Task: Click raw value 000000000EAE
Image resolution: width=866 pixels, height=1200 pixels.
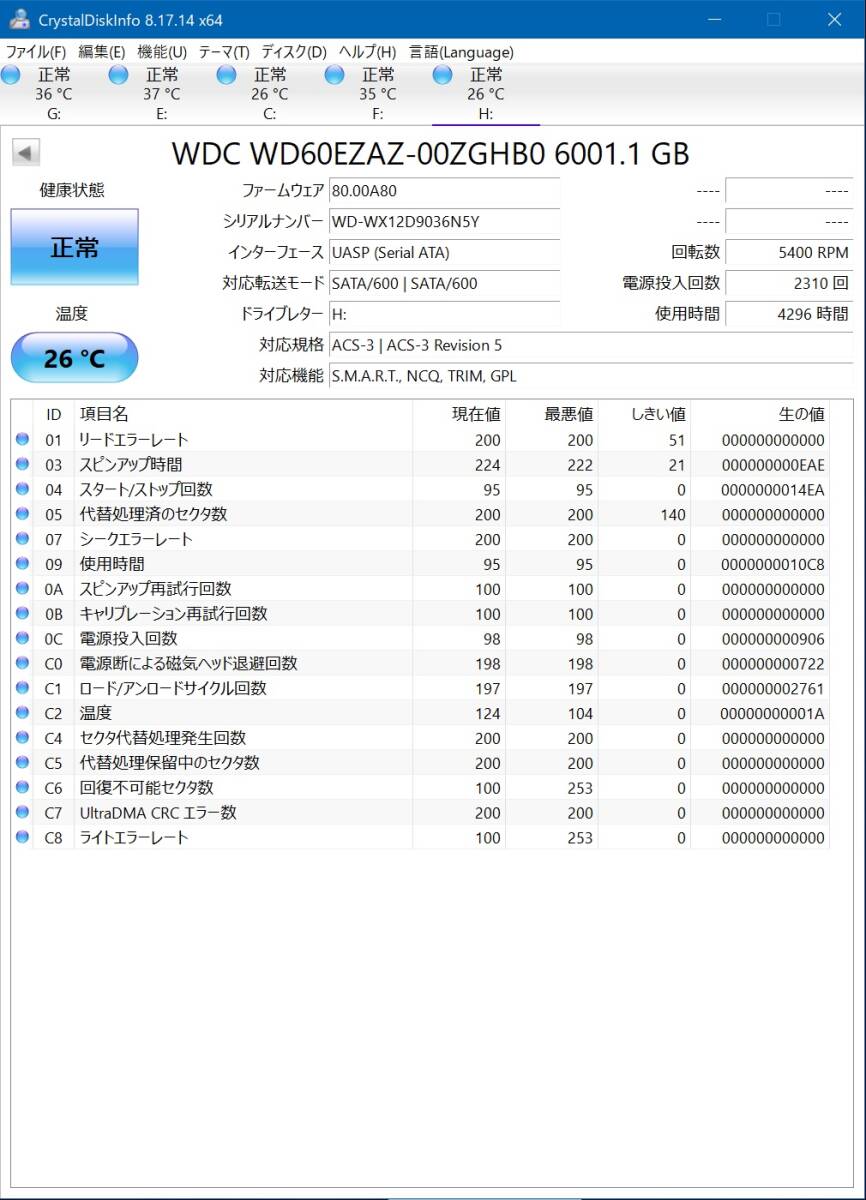Action: pyautogui.click(x=773, y=465)
